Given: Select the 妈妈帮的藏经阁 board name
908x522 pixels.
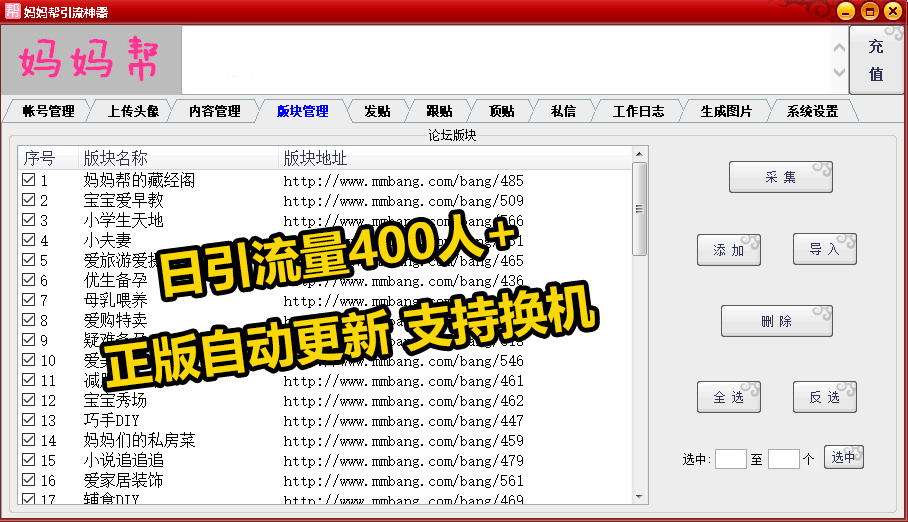Looking at the screenshot, I should tap(139, 180).
